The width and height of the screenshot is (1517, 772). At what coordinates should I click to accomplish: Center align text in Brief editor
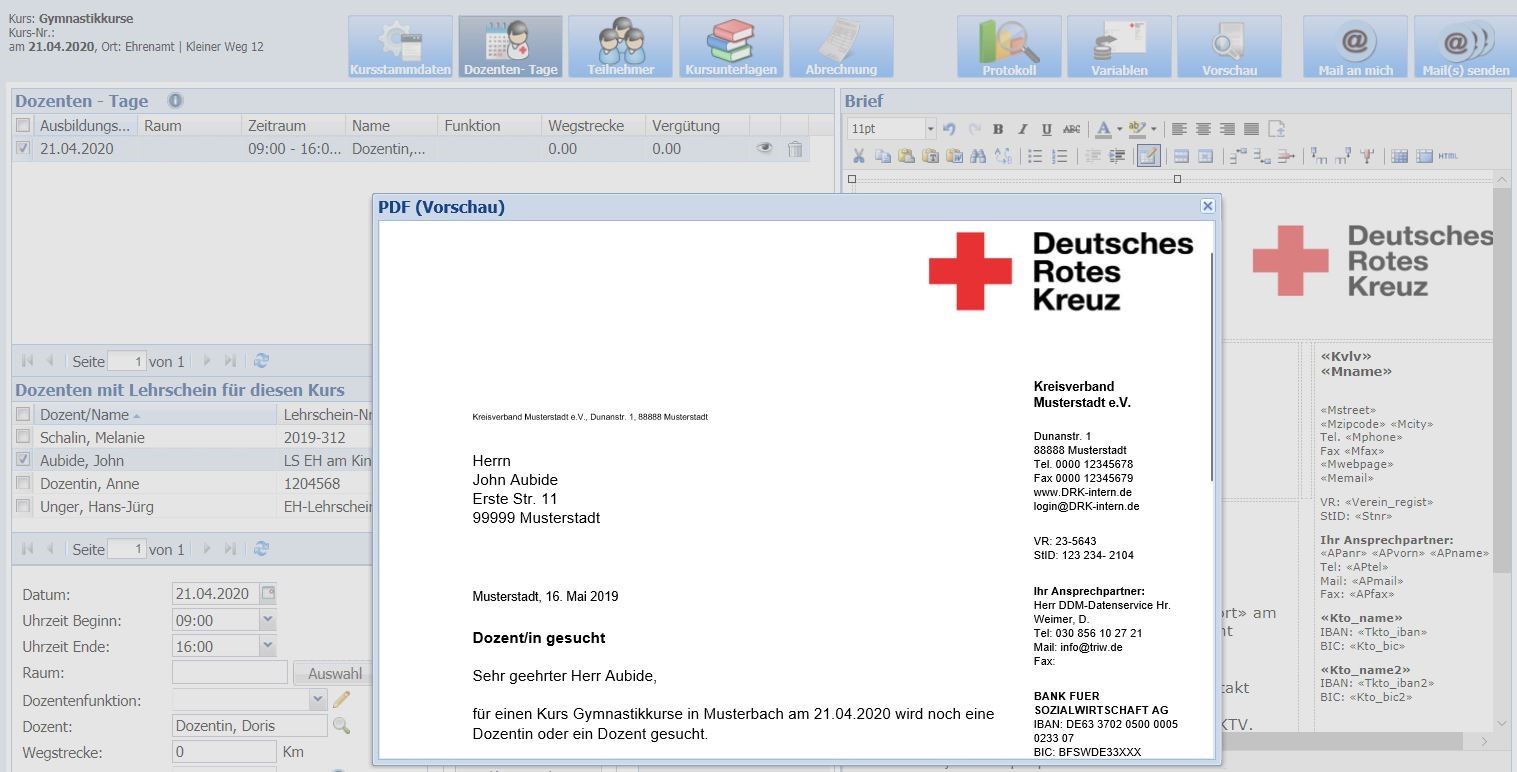tap(1203, 129)
